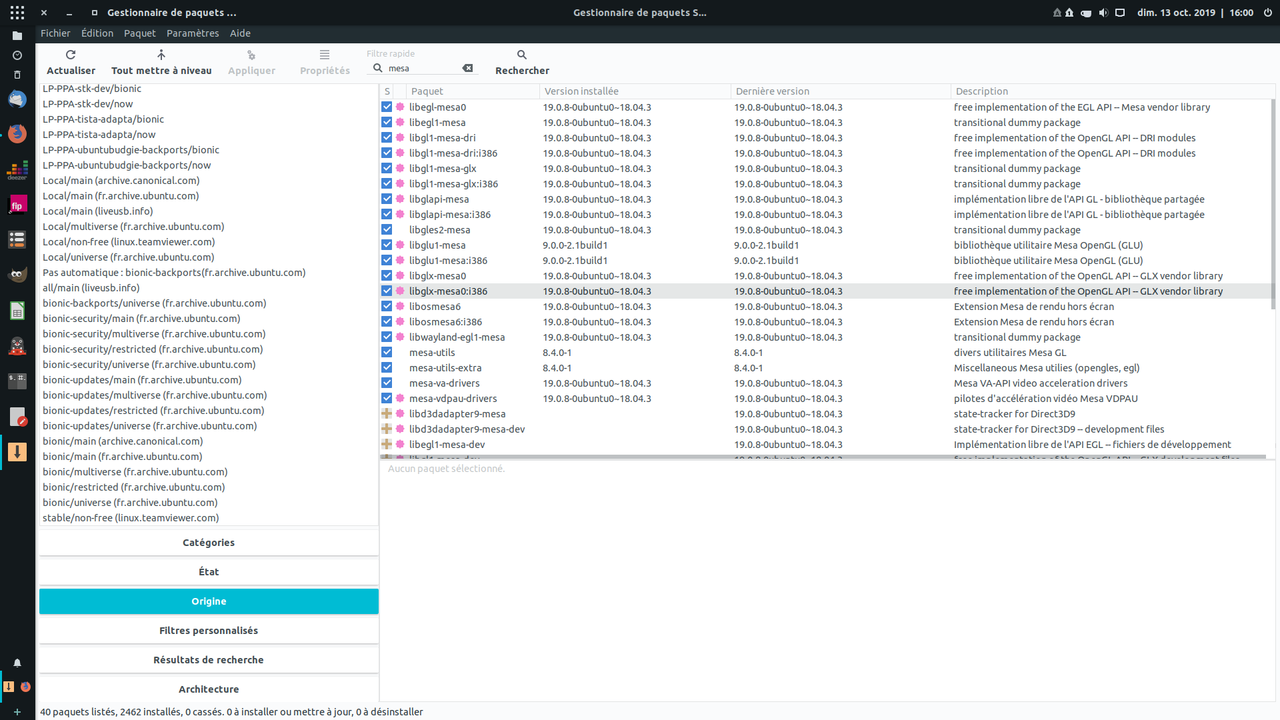Open the Paramètres menu

[x=193, y=33]
